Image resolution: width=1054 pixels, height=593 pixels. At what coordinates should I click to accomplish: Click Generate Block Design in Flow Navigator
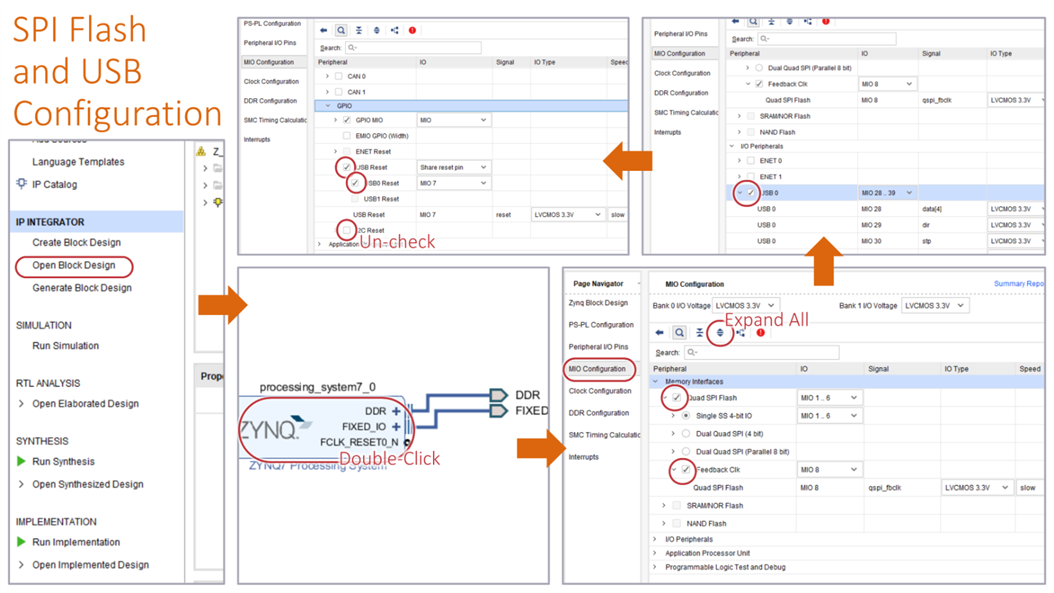click(x=82, y=288)
